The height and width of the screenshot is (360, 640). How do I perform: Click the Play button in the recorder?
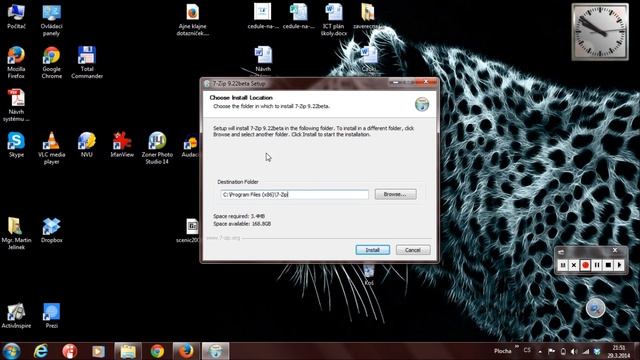[x=619, y=265]
